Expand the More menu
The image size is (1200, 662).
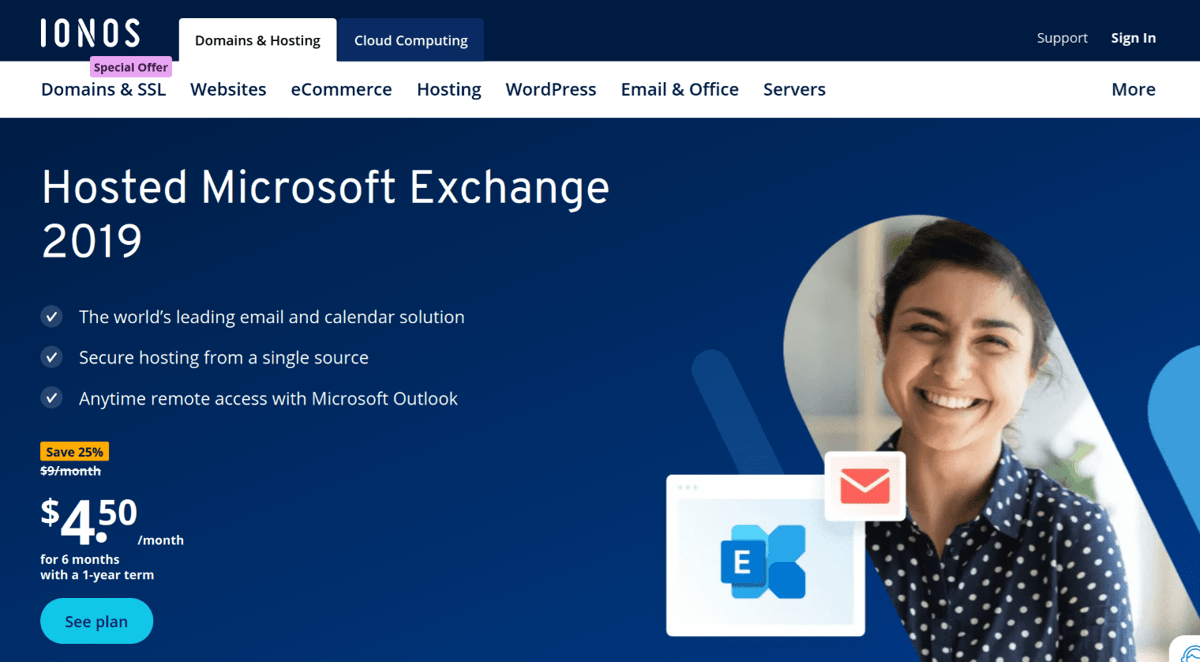click(1133, 89)
